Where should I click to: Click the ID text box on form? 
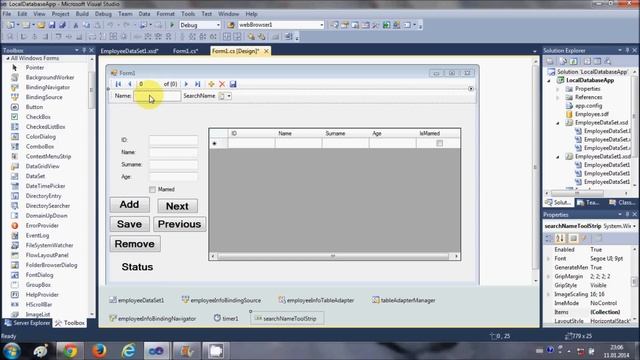click(173, 140)
